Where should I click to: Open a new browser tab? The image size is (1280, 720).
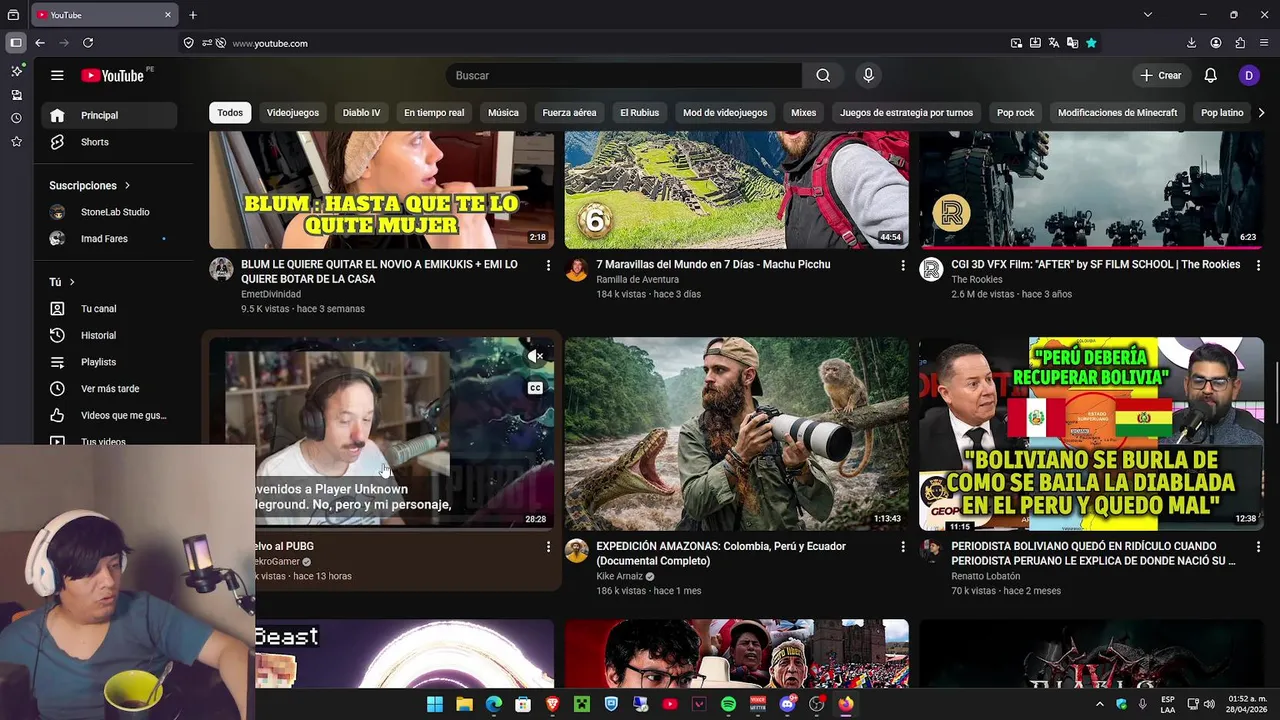pyautogui.click(x=193, y=15)
